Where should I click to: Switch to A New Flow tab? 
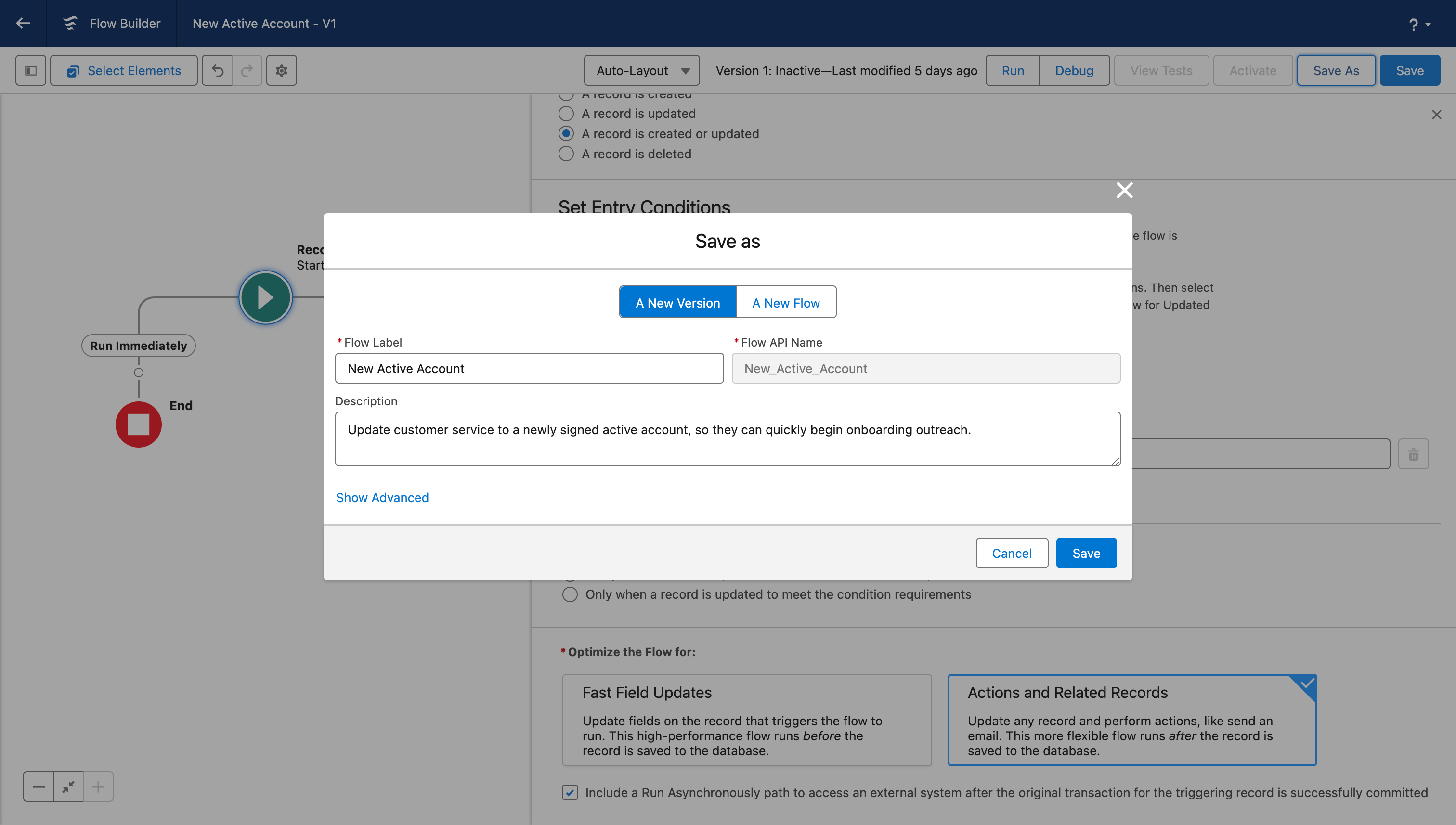(x=785, y=303)
